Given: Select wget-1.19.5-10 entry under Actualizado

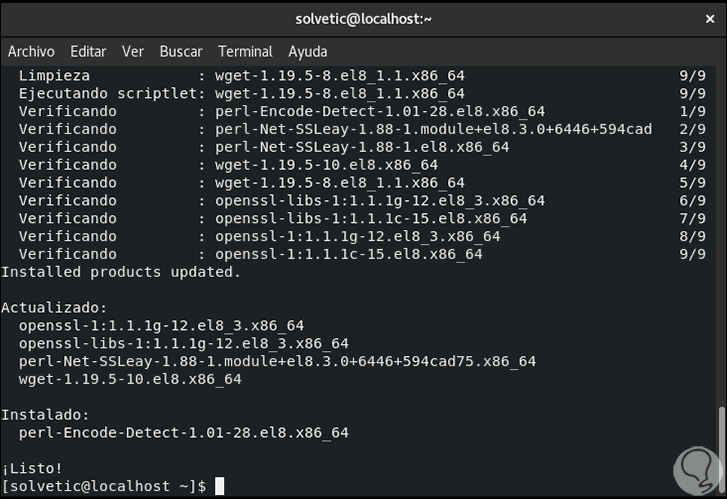Looking at the screenshot, I should pos(130,379).
